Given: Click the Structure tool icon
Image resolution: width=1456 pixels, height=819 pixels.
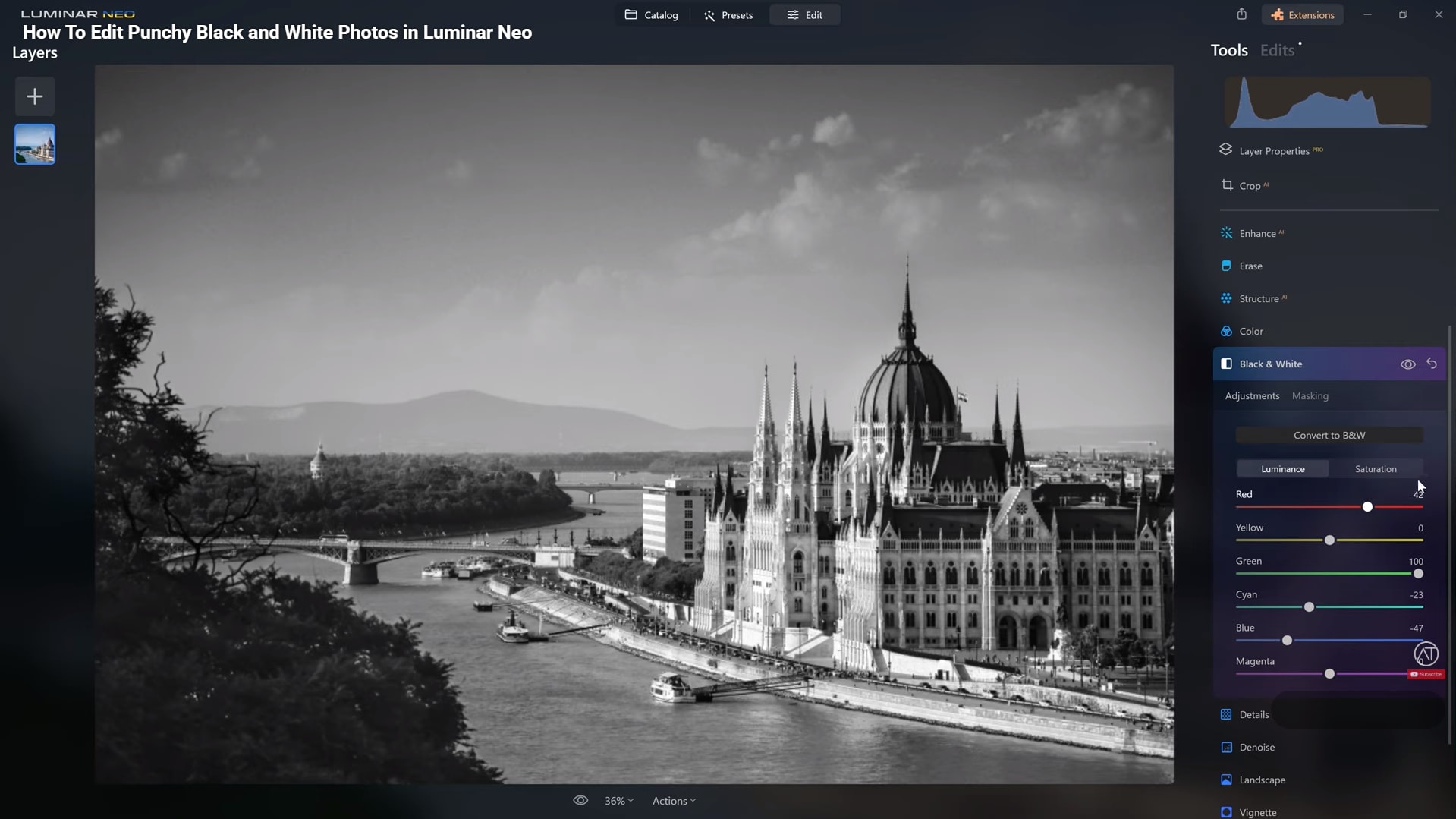Looking at the screenshot, I should (1226, 298).
